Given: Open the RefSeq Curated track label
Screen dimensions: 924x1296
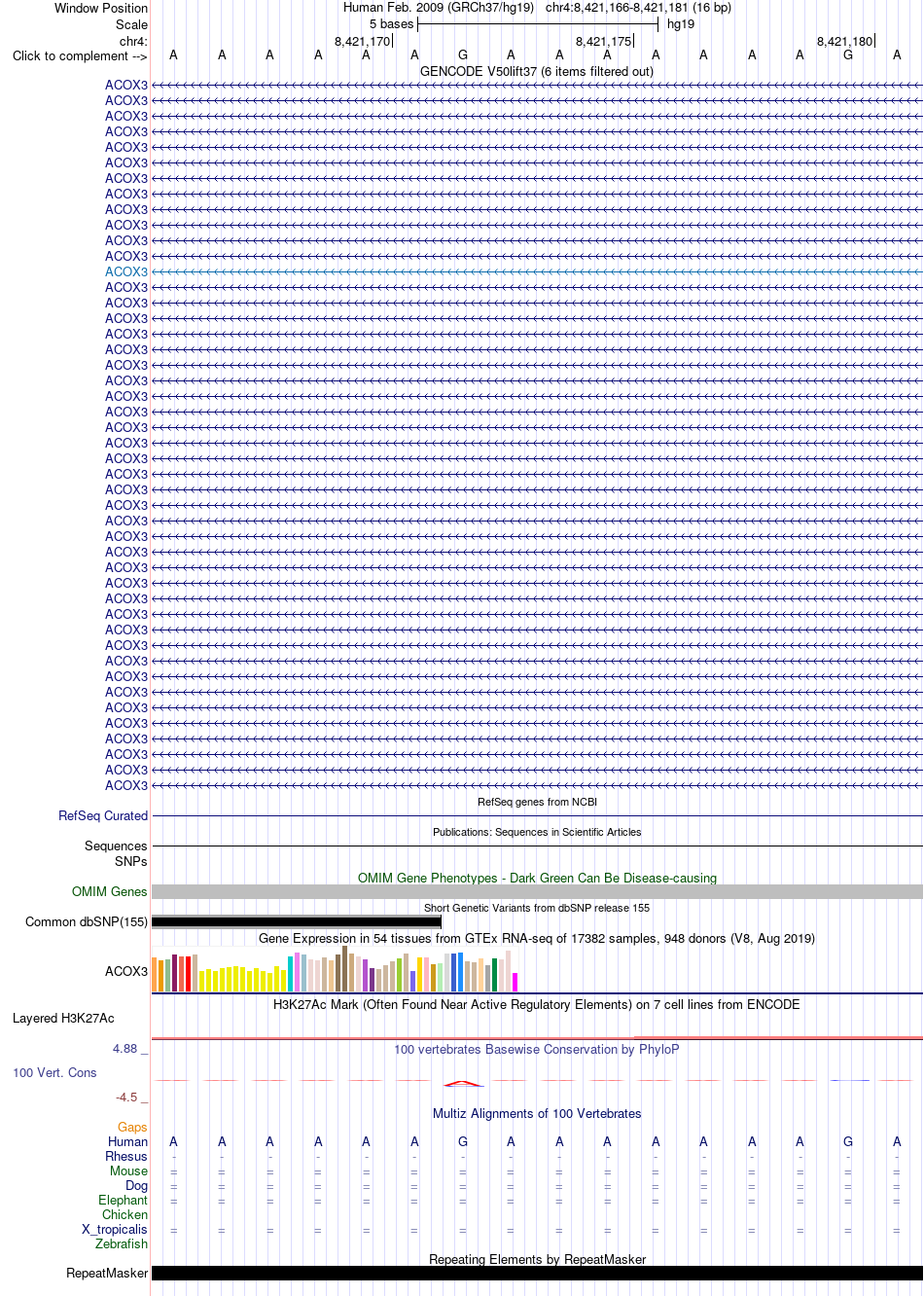Looking at the screenshot, I should point(103,815).
